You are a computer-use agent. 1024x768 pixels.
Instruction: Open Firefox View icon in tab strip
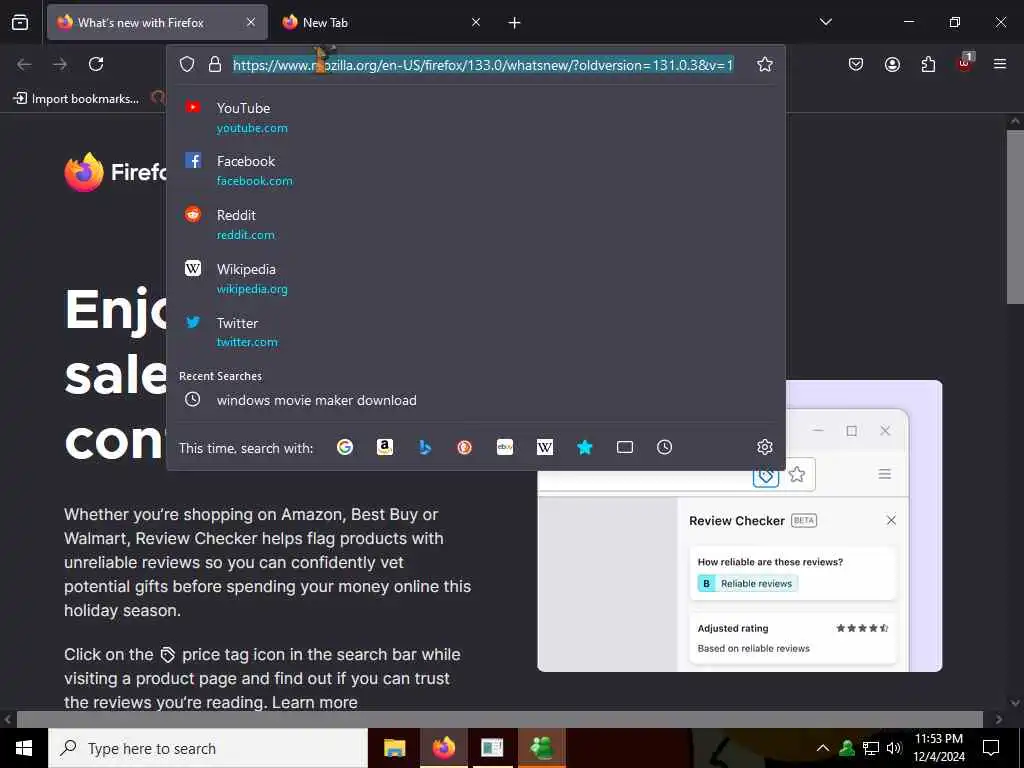pyautogui.click(x=20, y=22)
